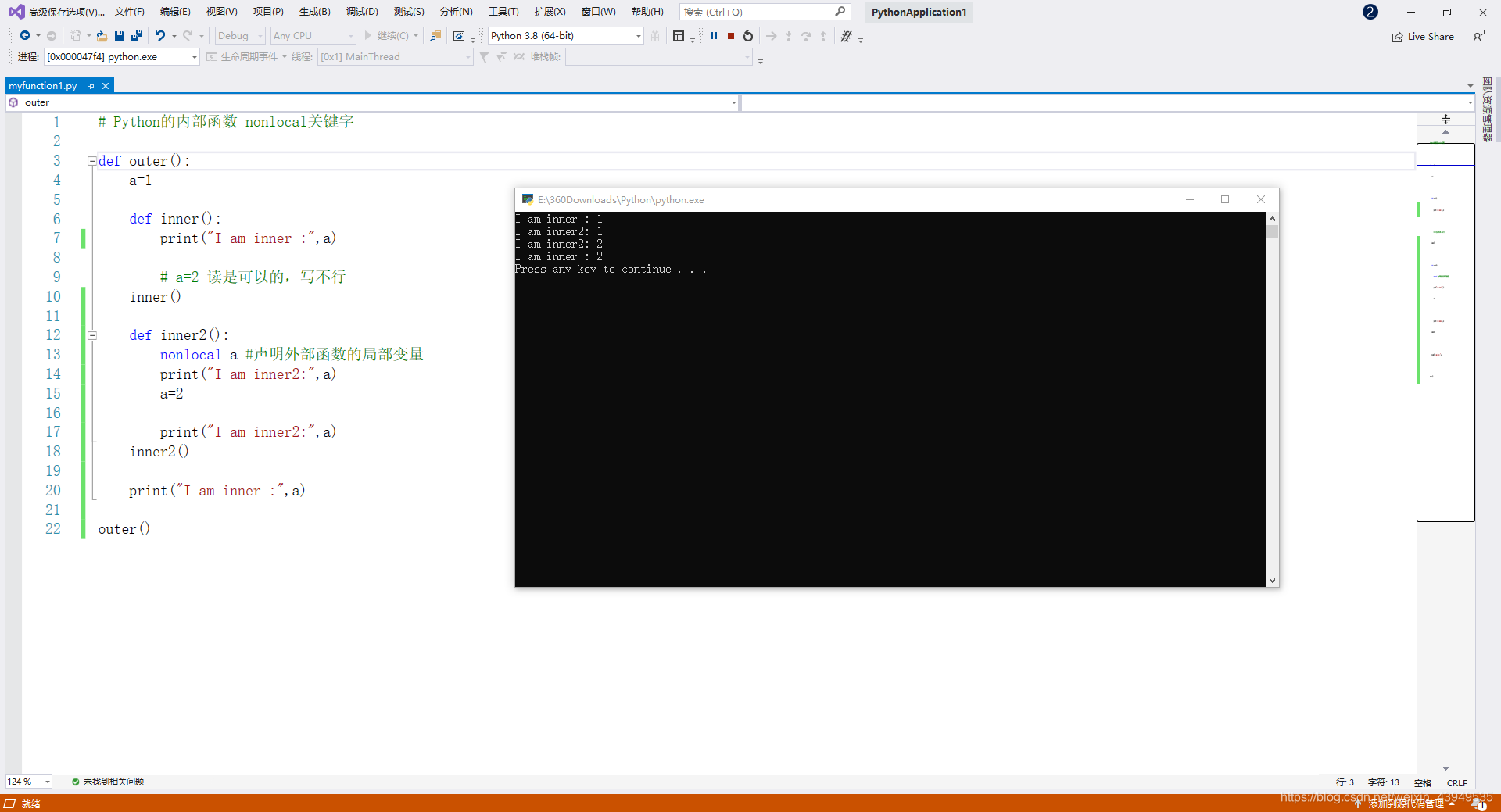Image resolution: width=1501 pixels, height=812 pixels.
Task: Open the status bar notification bell
Action: (1478, 803)
